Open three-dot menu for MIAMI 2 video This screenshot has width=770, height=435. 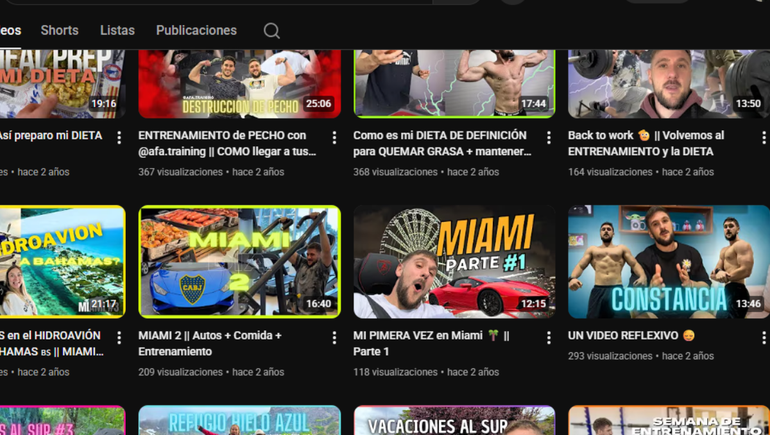tap(334, 338)
